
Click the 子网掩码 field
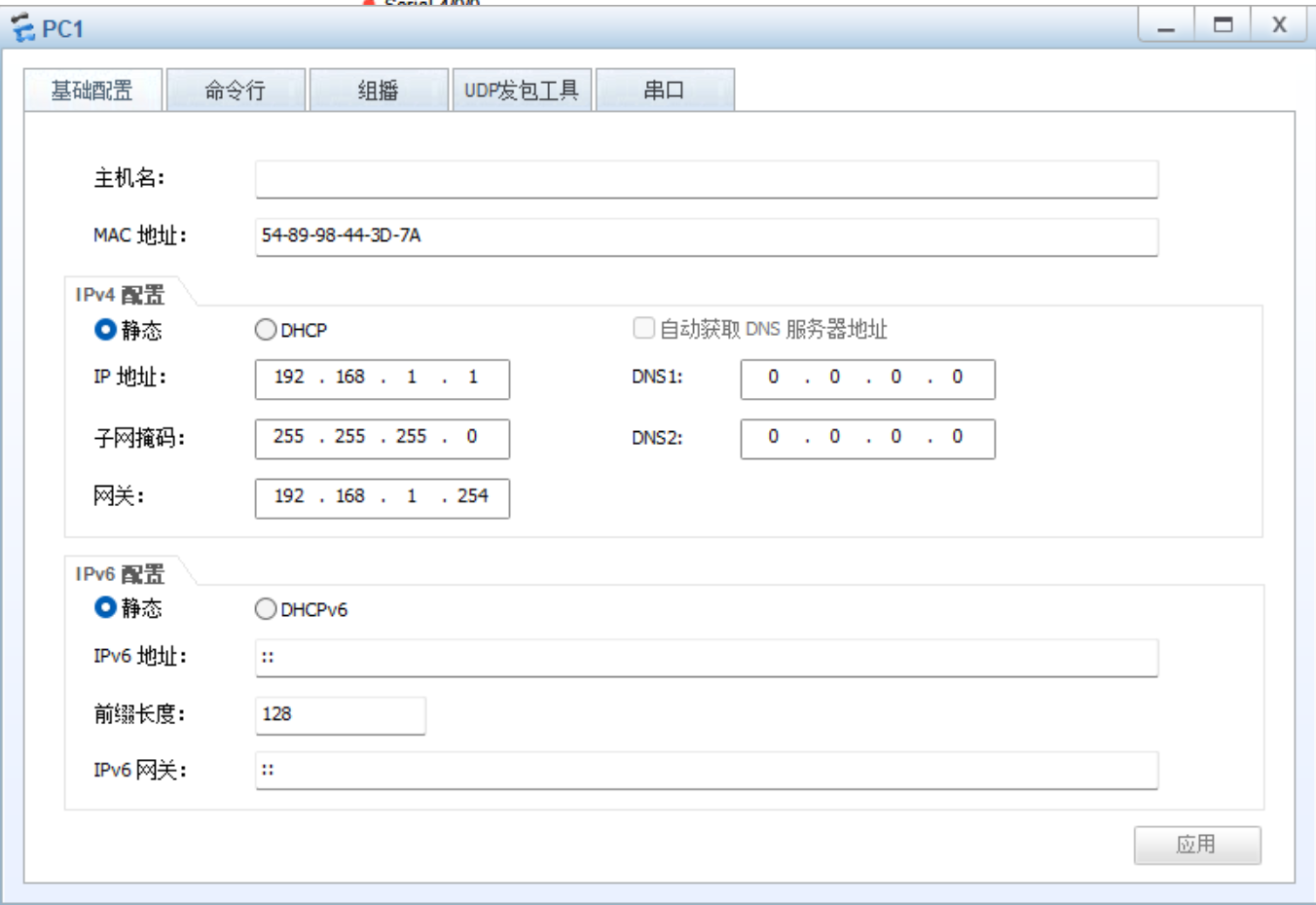383,438
